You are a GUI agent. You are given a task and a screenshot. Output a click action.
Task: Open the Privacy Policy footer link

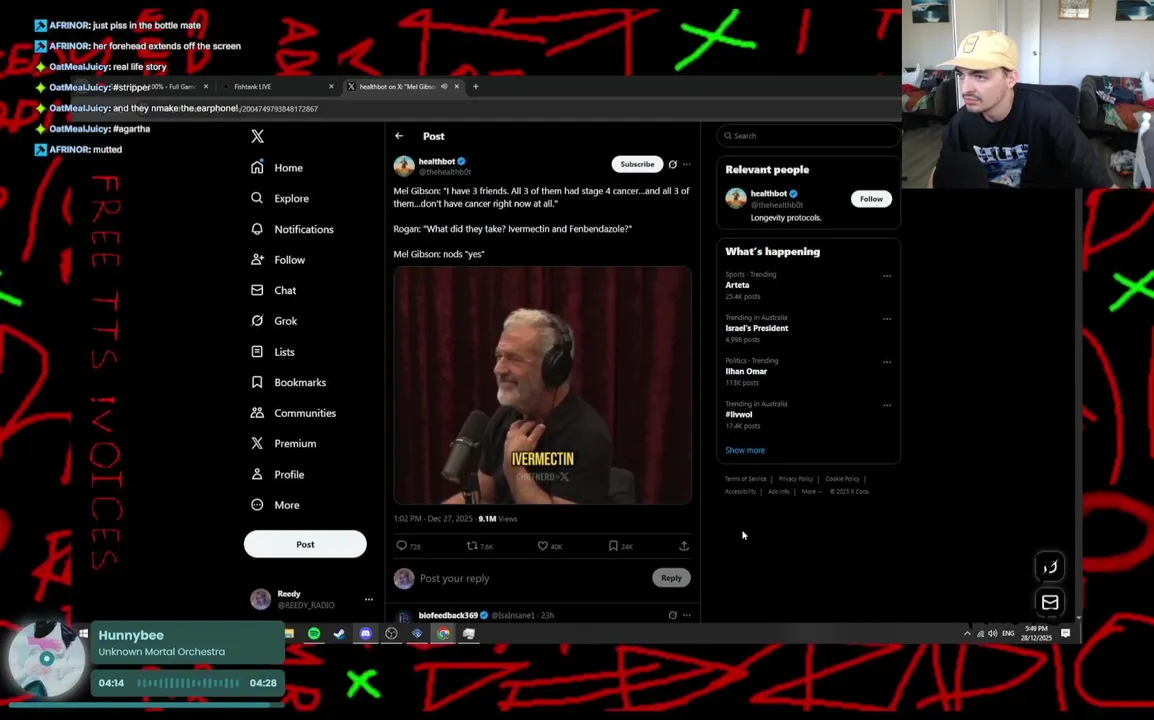pyautogui.click(x=796, y=479)
